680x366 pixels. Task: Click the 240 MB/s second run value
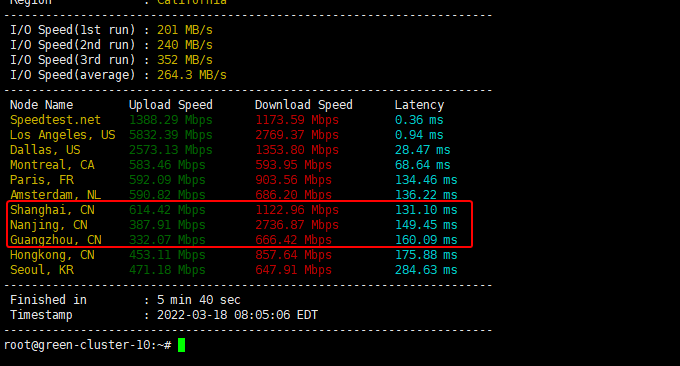[185, 45]
